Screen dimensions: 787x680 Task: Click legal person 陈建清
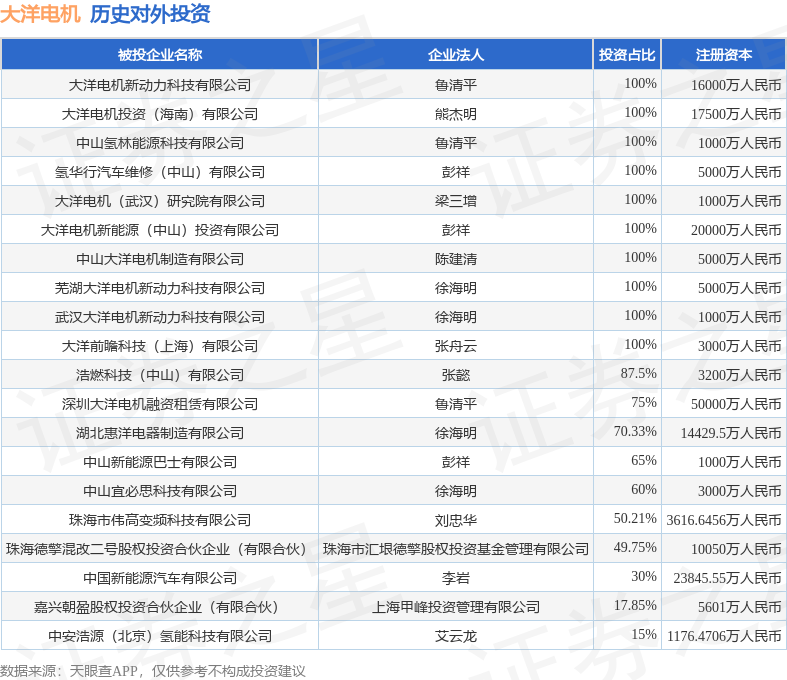[x=456, y=259]
